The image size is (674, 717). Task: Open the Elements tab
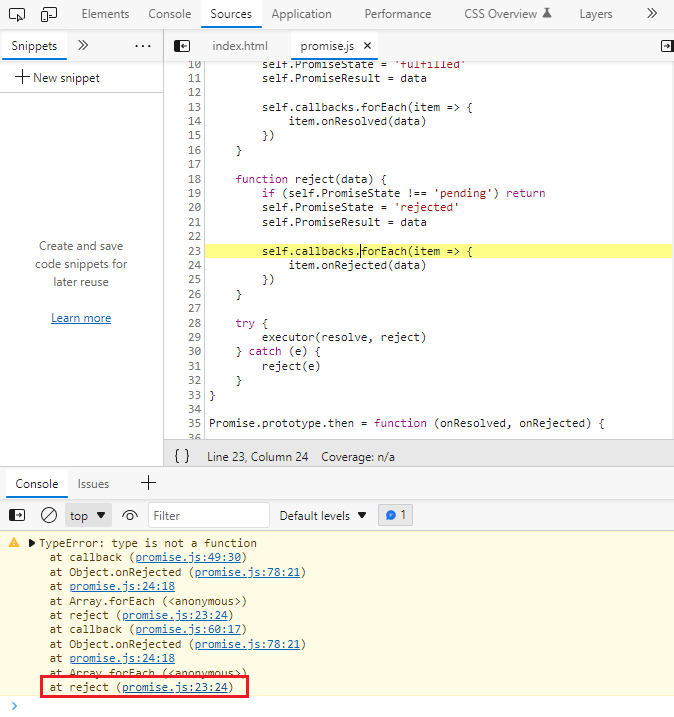[x=105, y=14]
